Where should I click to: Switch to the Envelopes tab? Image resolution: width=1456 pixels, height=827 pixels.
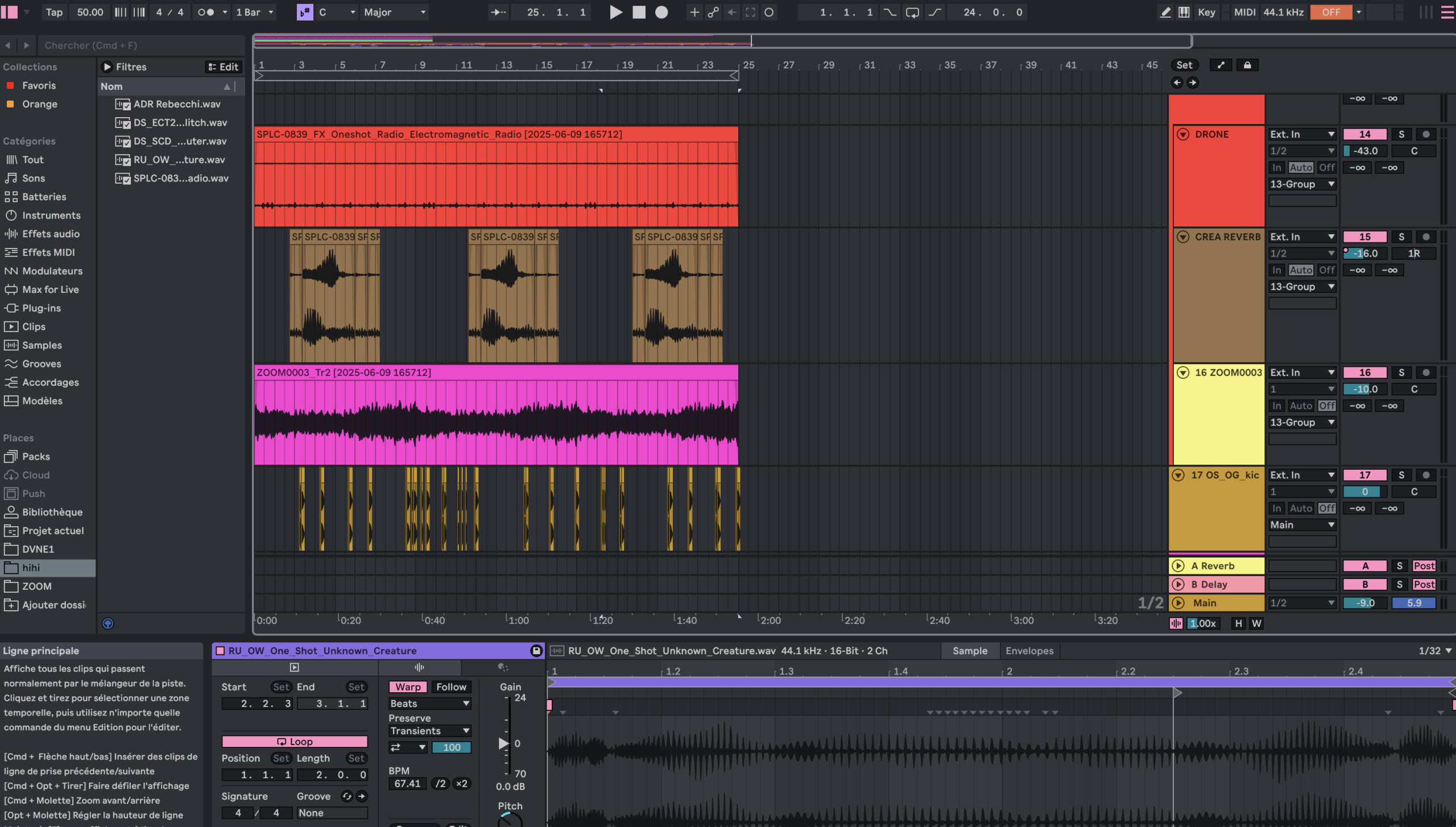1029,651
